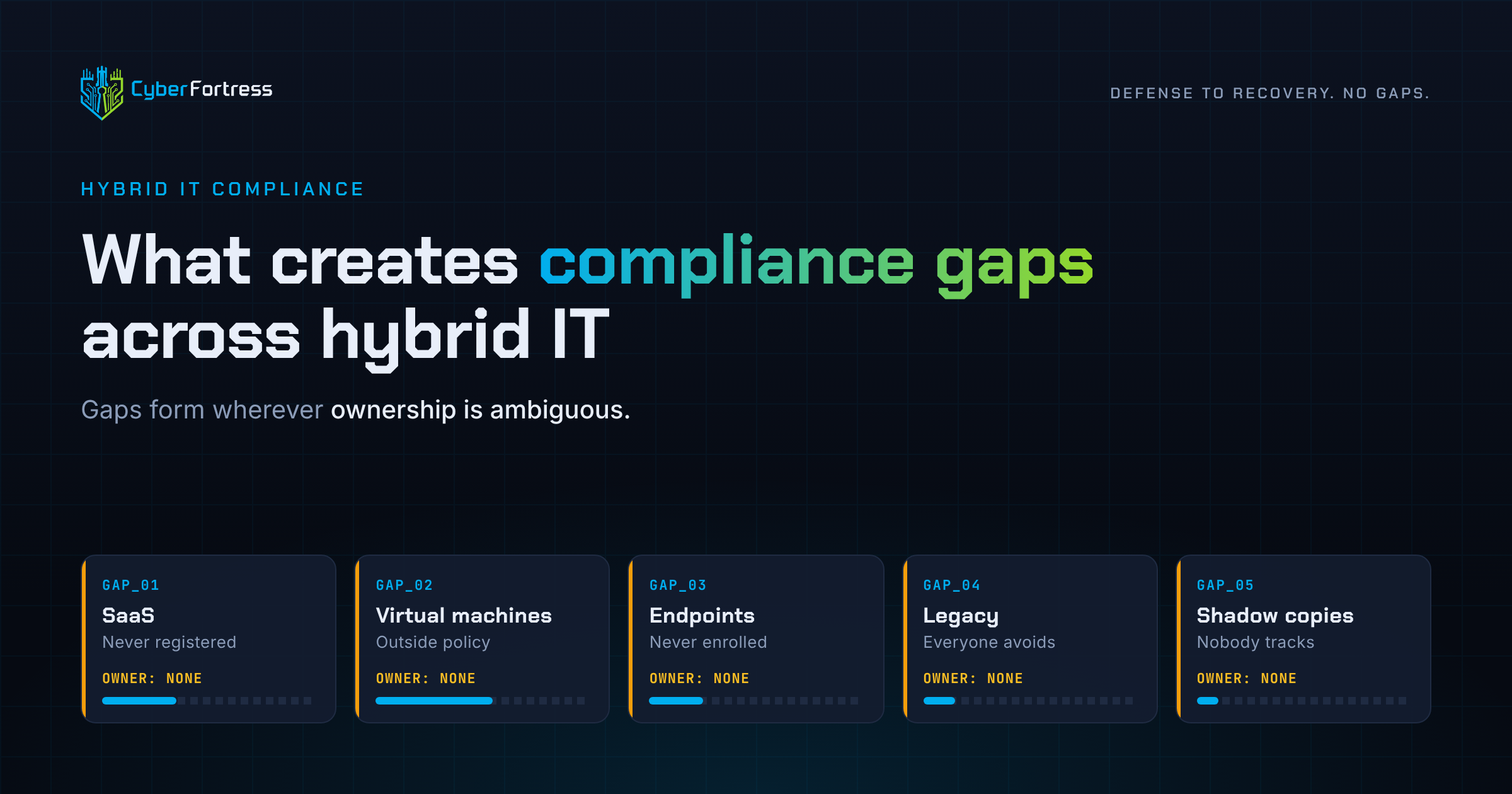
Task: Click the 'DEFENSE TO RECOVERY. NO GAPS.' tagline
Action: click(x=1269, y=93)
